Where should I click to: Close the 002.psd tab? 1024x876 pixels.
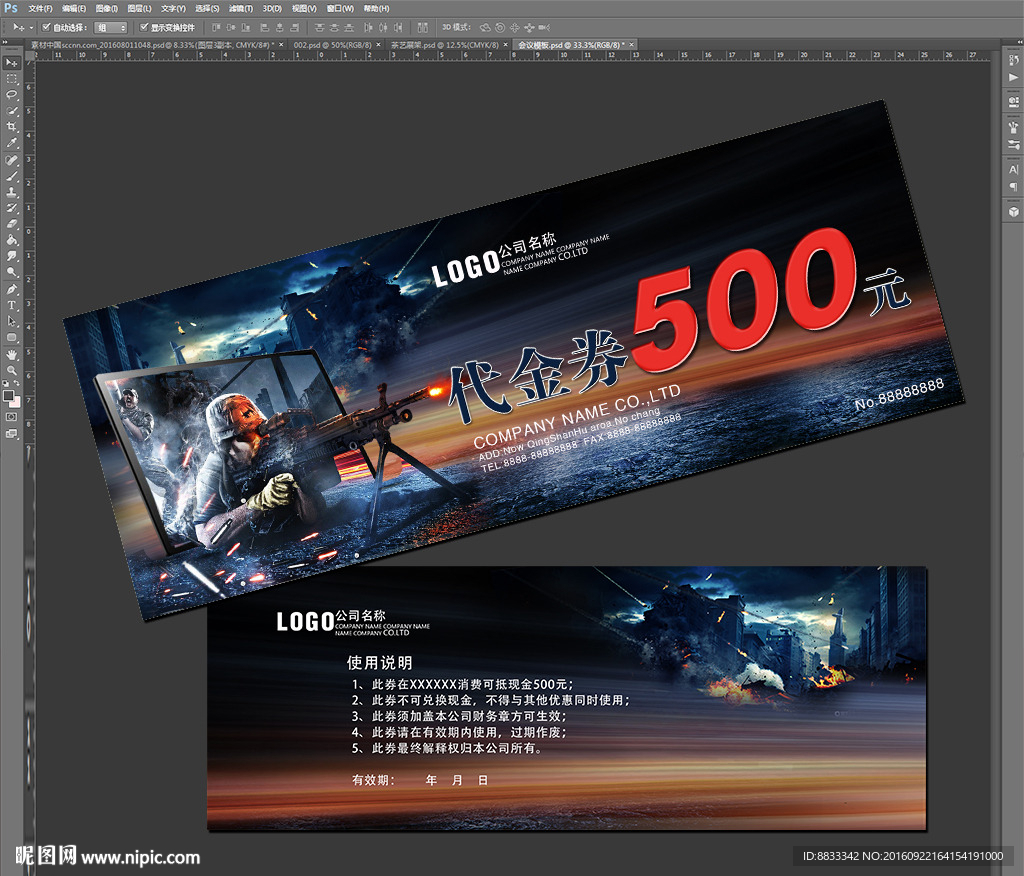(x=379, y=45)
